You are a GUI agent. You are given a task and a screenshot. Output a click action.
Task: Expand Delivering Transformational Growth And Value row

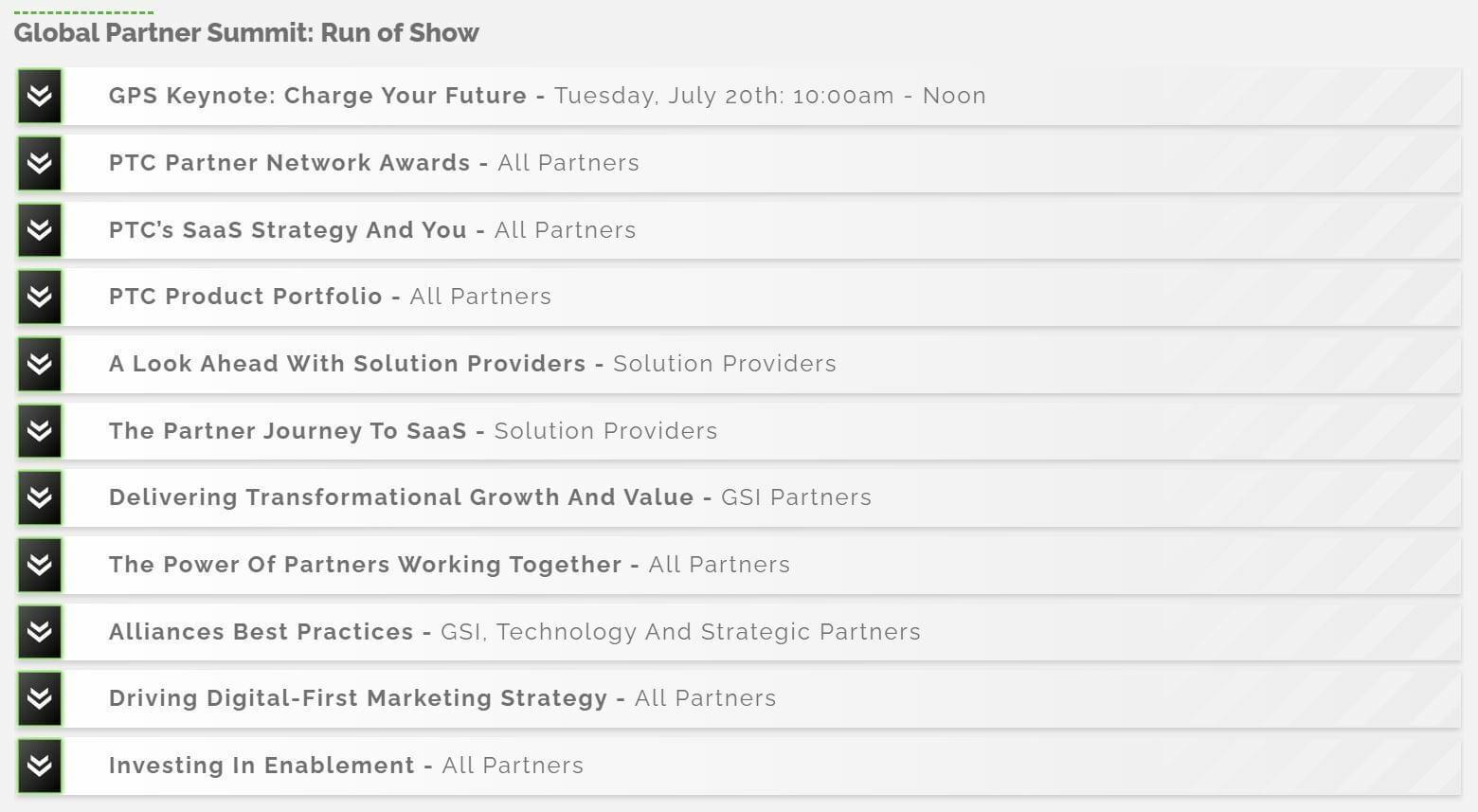point(738,497)
